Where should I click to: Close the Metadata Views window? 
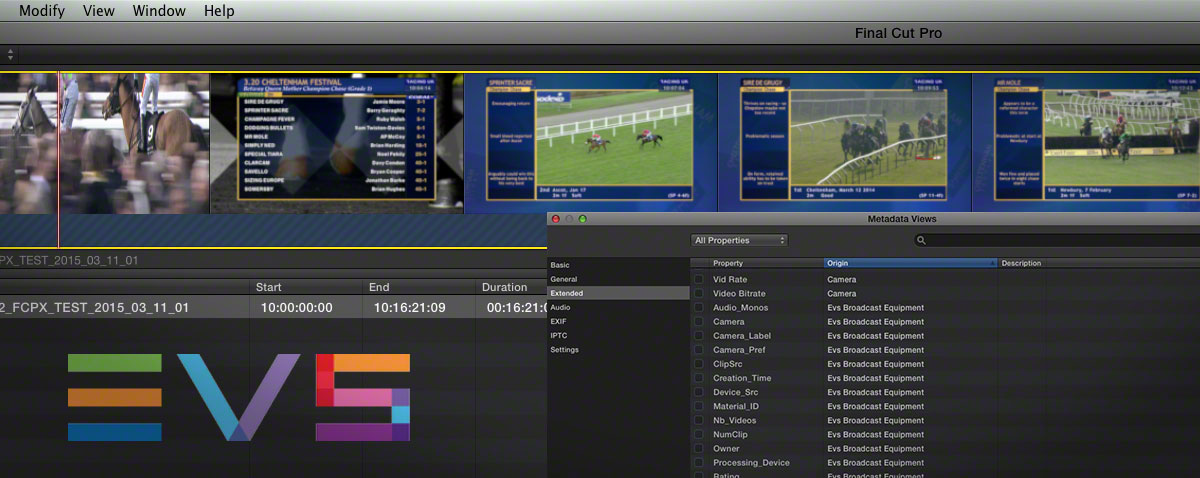[556, 219]
